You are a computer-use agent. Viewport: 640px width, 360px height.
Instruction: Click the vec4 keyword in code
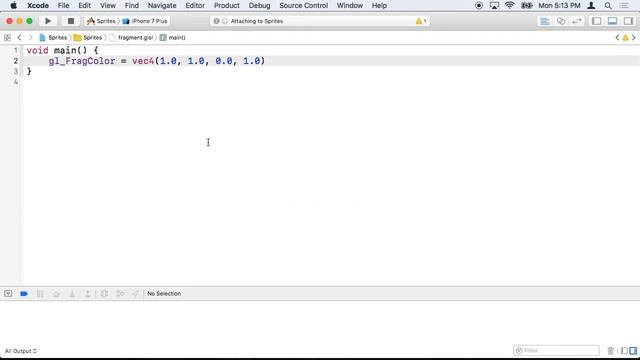[x=143, y=61]
